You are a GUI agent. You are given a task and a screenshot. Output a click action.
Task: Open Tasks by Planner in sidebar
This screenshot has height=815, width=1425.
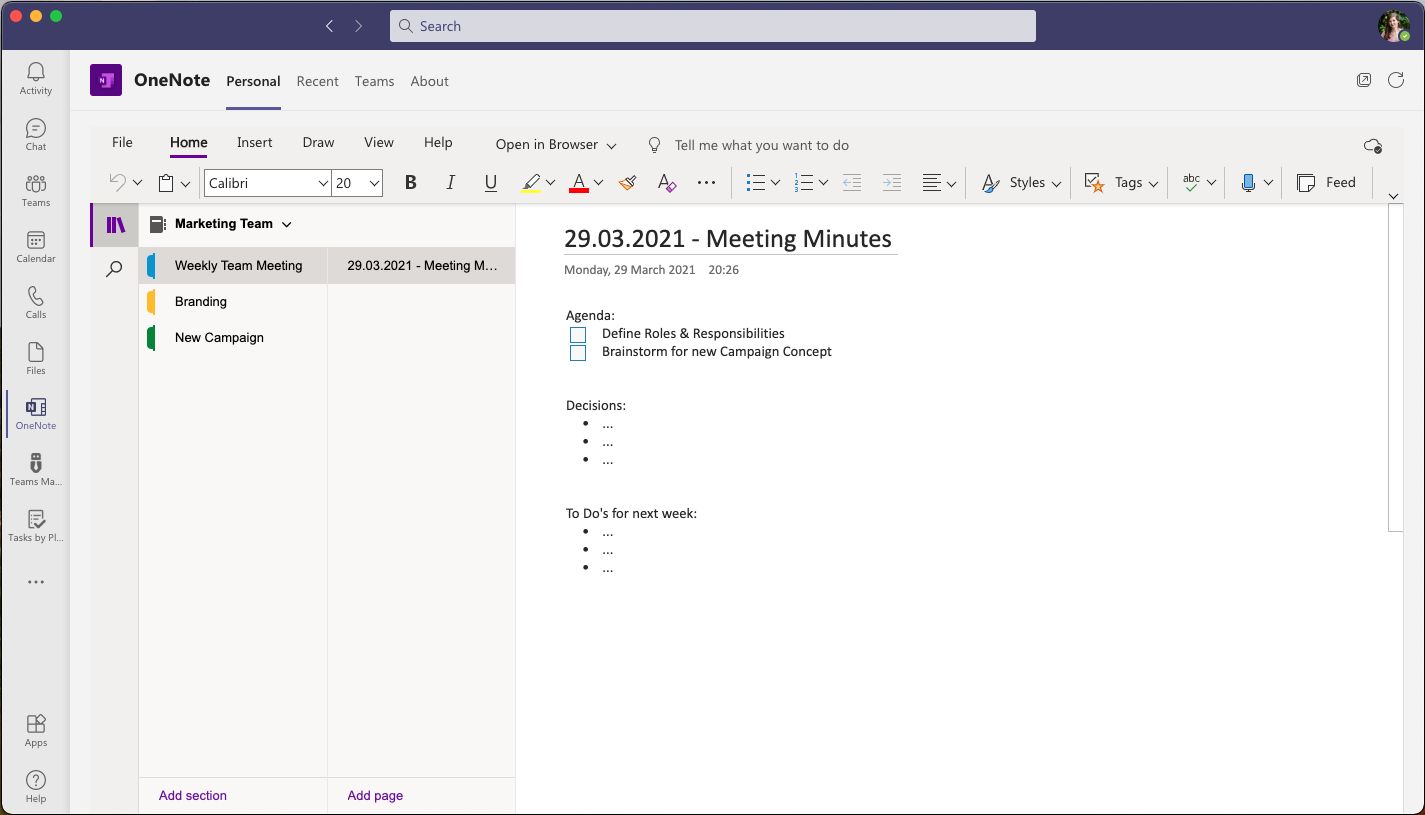click(x=36, y=525)
